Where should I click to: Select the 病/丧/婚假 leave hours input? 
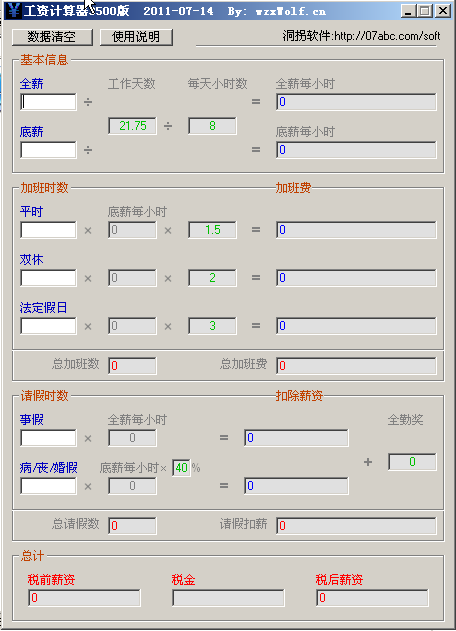click(x=48, y=486)
